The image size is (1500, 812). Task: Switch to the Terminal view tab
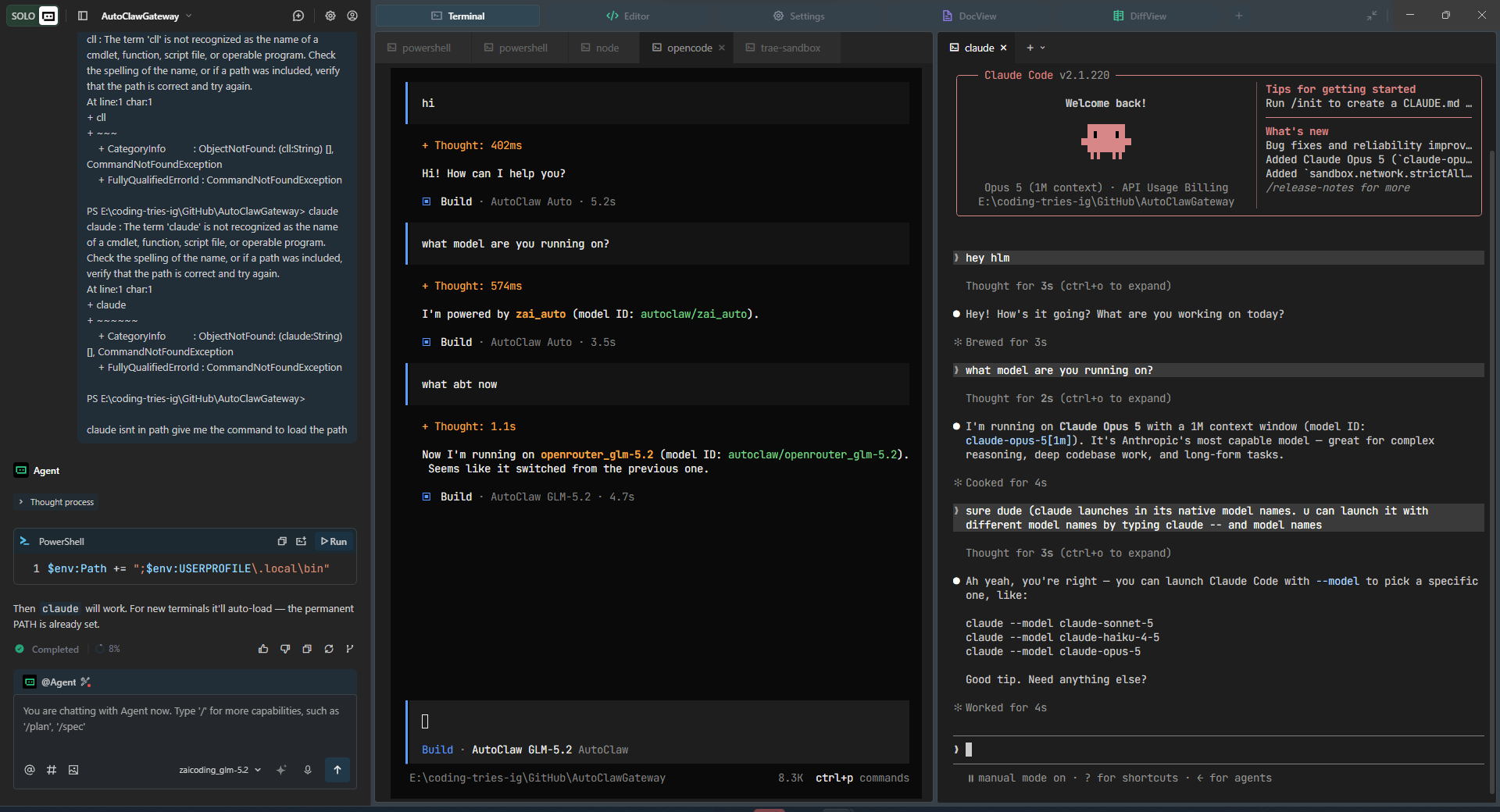(458, 16)
